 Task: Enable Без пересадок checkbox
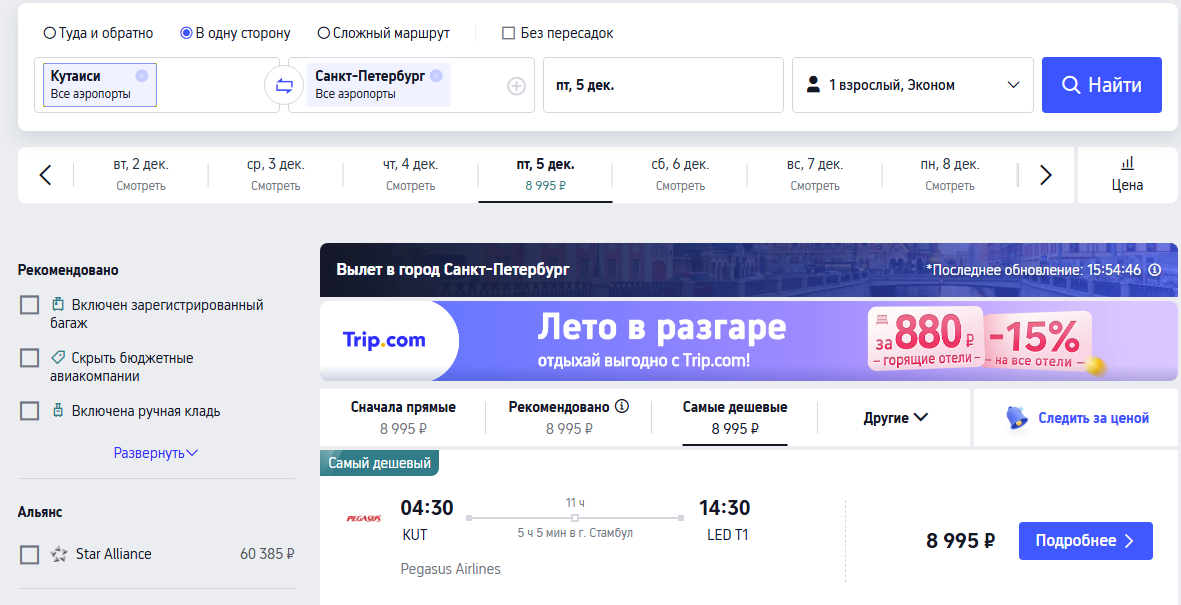[x=508, y=33]
